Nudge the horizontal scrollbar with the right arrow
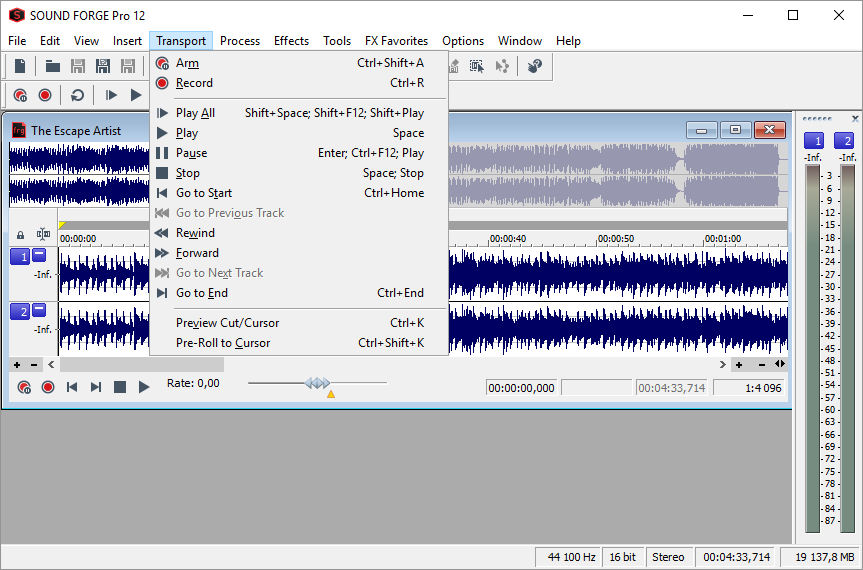This screenshot has width=863, height=570. [x=723, y=364]
